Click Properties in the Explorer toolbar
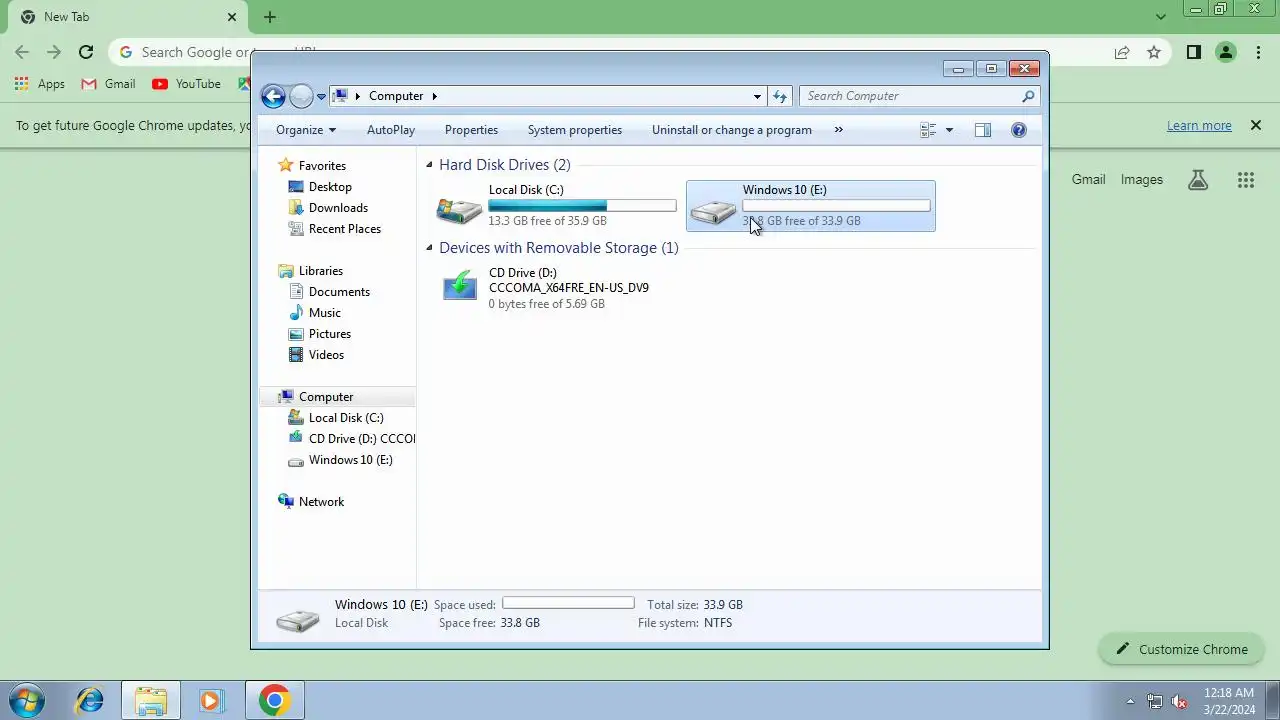Screen dimensions: 1280x720 pyautogui.click(x=471, y=130)
